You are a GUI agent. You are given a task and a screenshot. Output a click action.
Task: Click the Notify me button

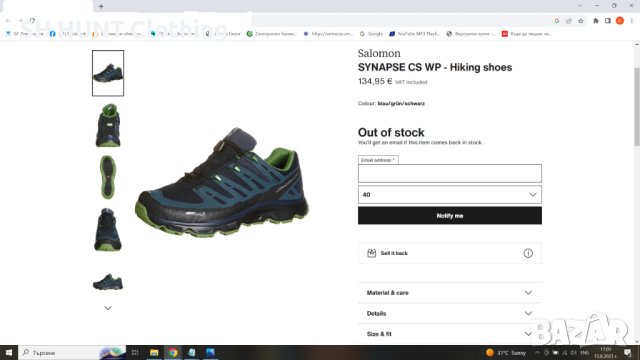tap(450, 216)
